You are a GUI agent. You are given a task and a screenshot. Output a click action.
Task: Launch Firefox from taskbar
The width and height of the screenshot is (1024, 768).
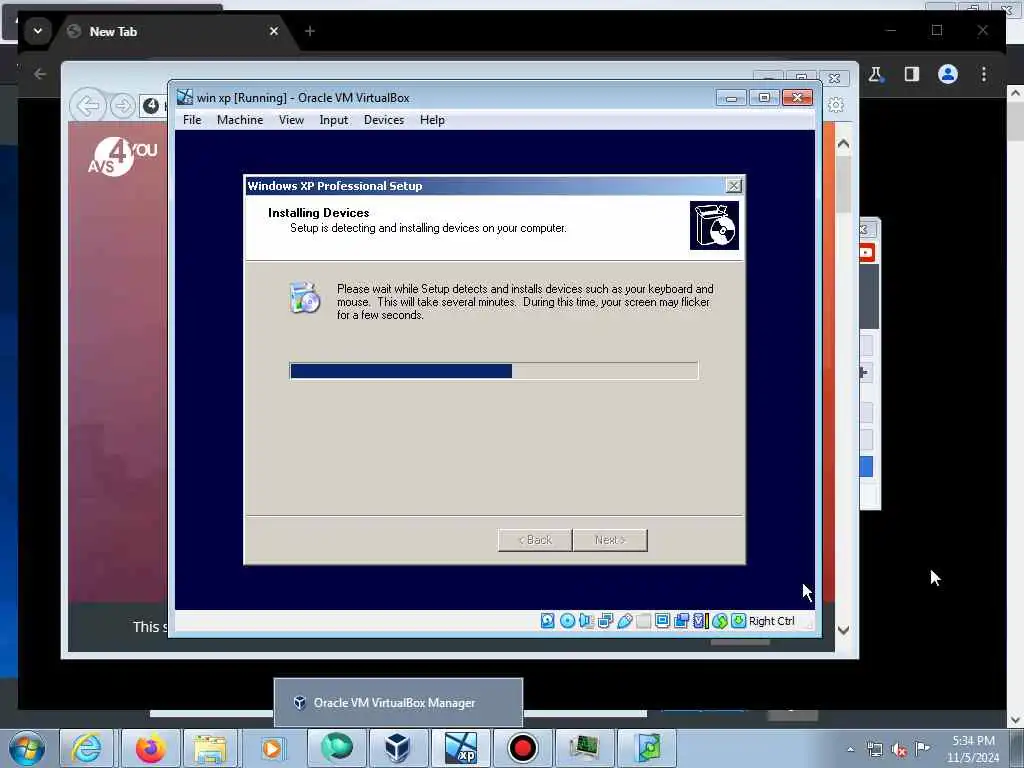tap(150, 748)
